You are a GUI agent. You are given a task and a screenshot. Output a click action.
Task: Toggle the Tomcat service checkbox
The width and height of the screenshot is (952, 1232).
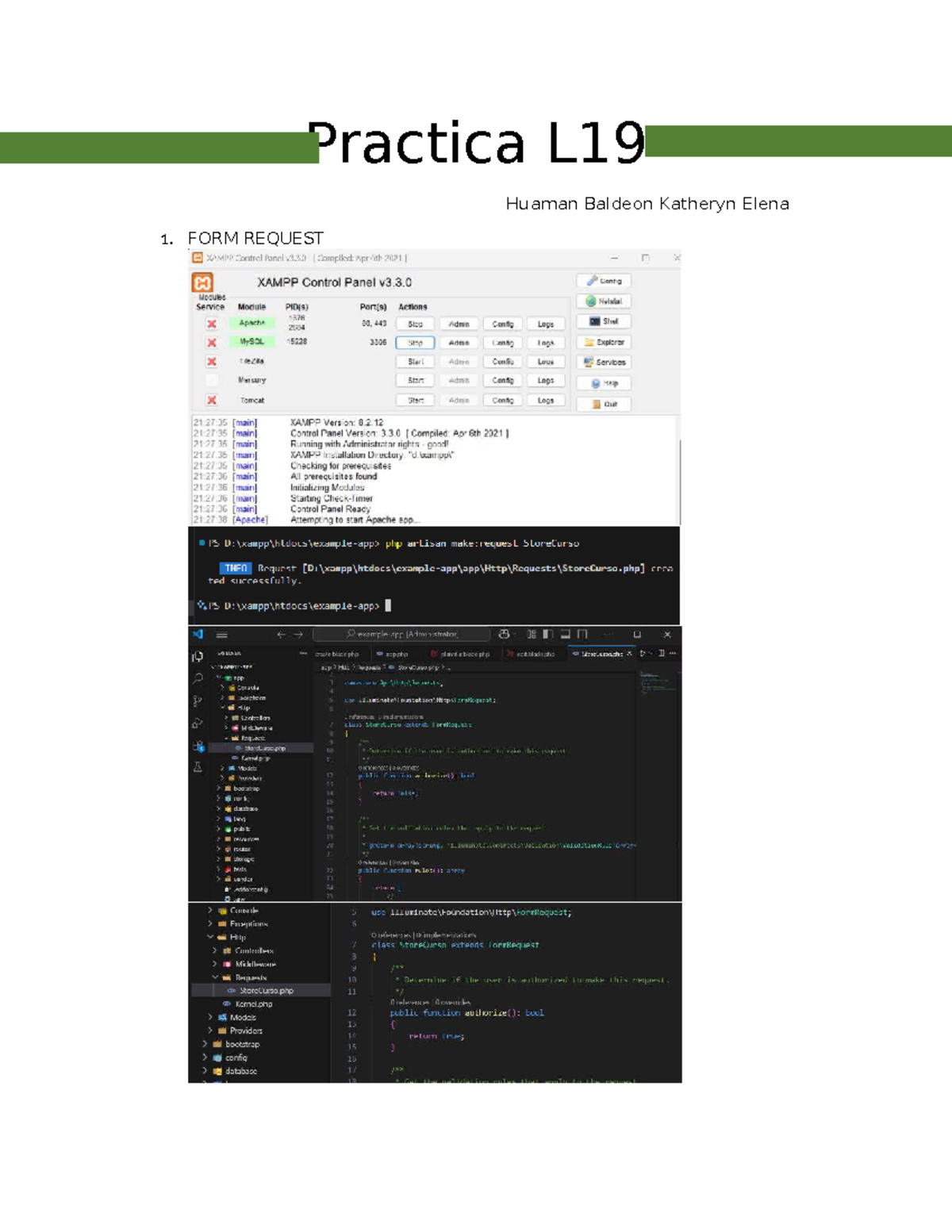pos(211,399)
